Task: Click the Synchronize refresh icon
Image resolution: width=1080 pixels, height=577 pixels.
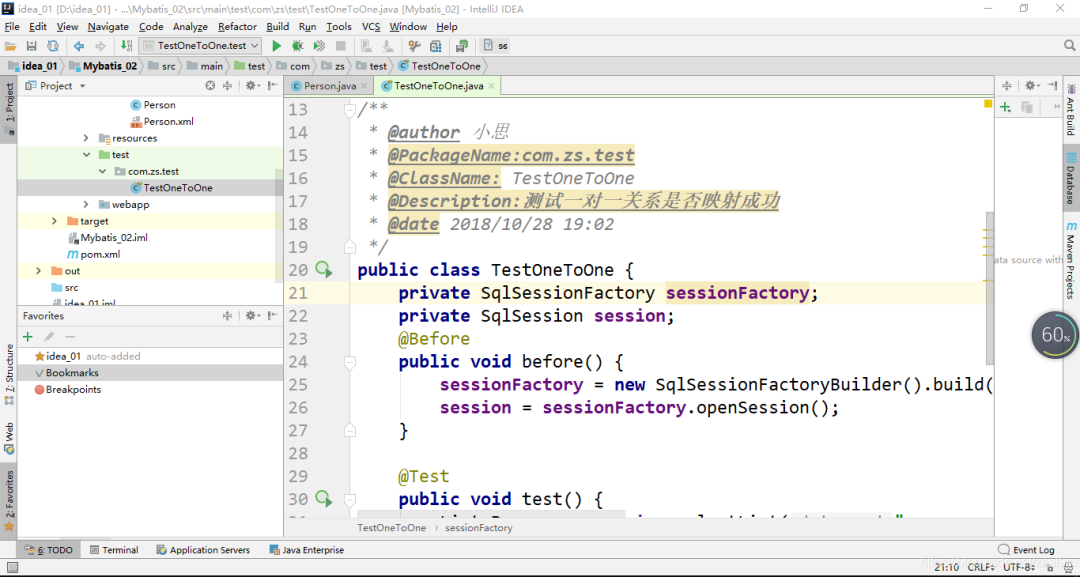Action: pyautogui.click(x=52, y=45)
